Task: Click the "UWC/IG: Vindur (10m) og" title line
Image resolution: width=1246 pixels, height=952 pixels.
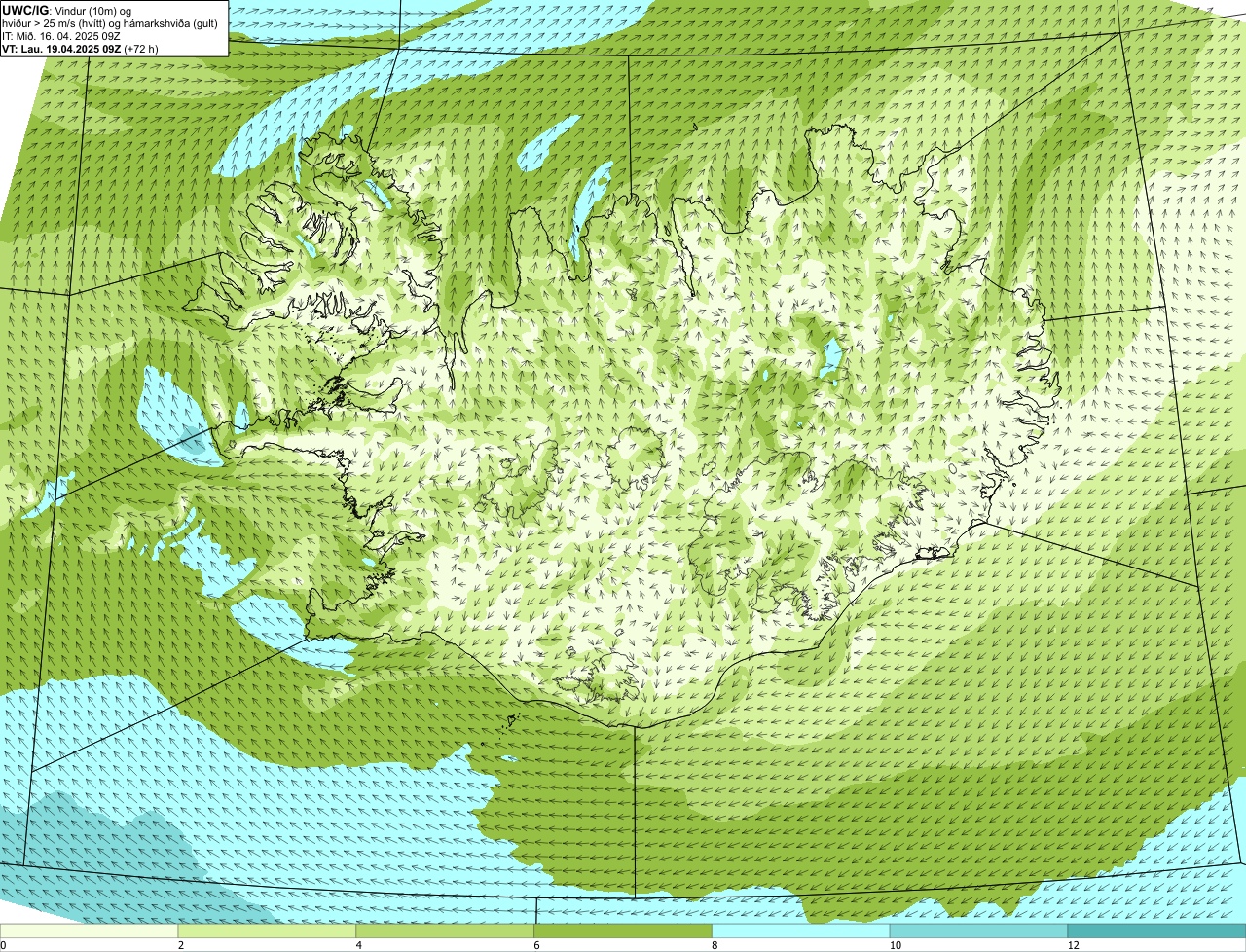Action: (67, 10)
